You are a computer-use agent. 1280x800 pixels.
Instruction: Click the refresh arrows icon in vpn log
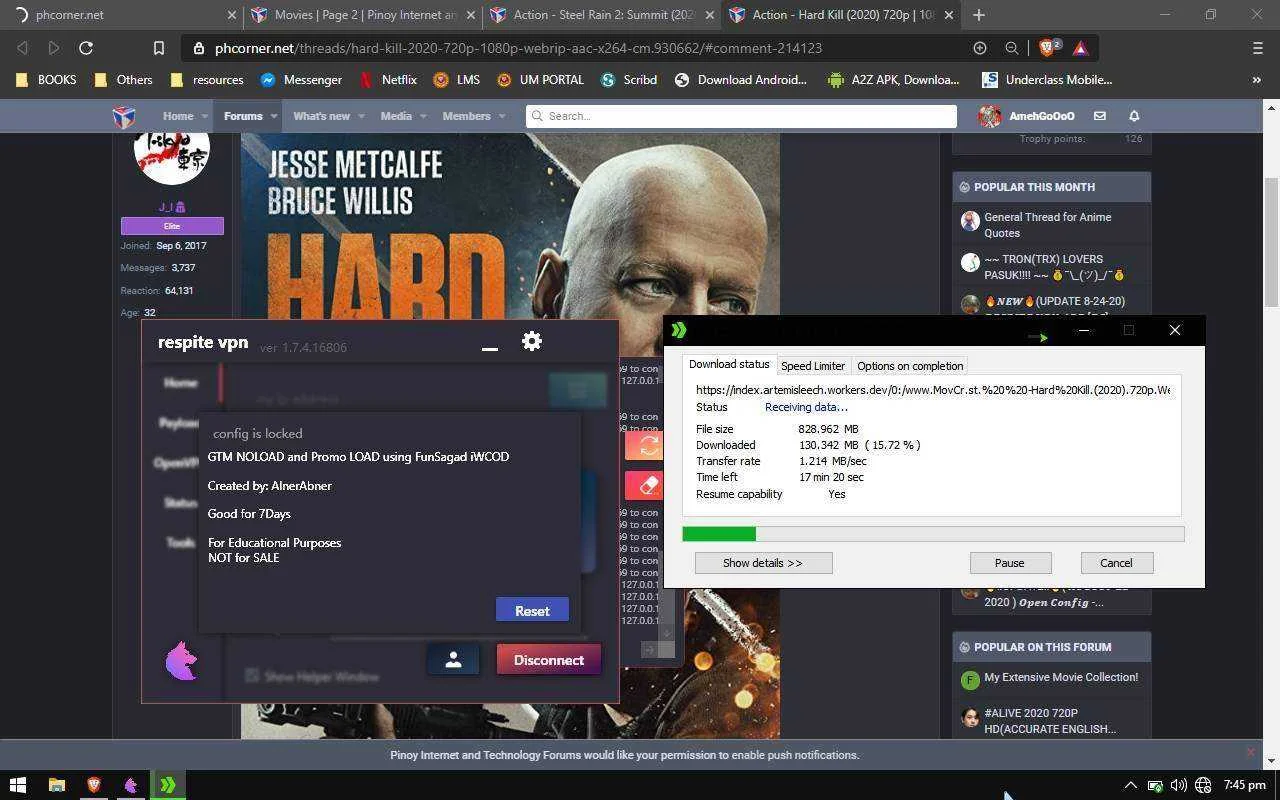pyautogui.click(x=647, y=445)
